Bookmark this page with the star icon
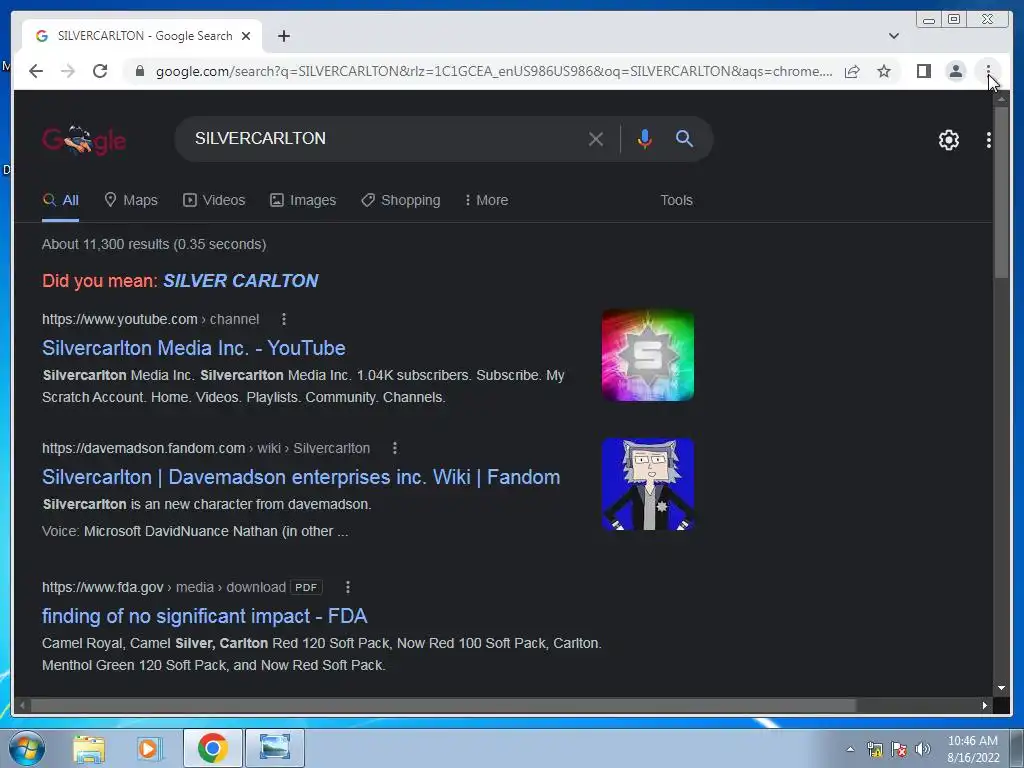 [x=884, y=71]
